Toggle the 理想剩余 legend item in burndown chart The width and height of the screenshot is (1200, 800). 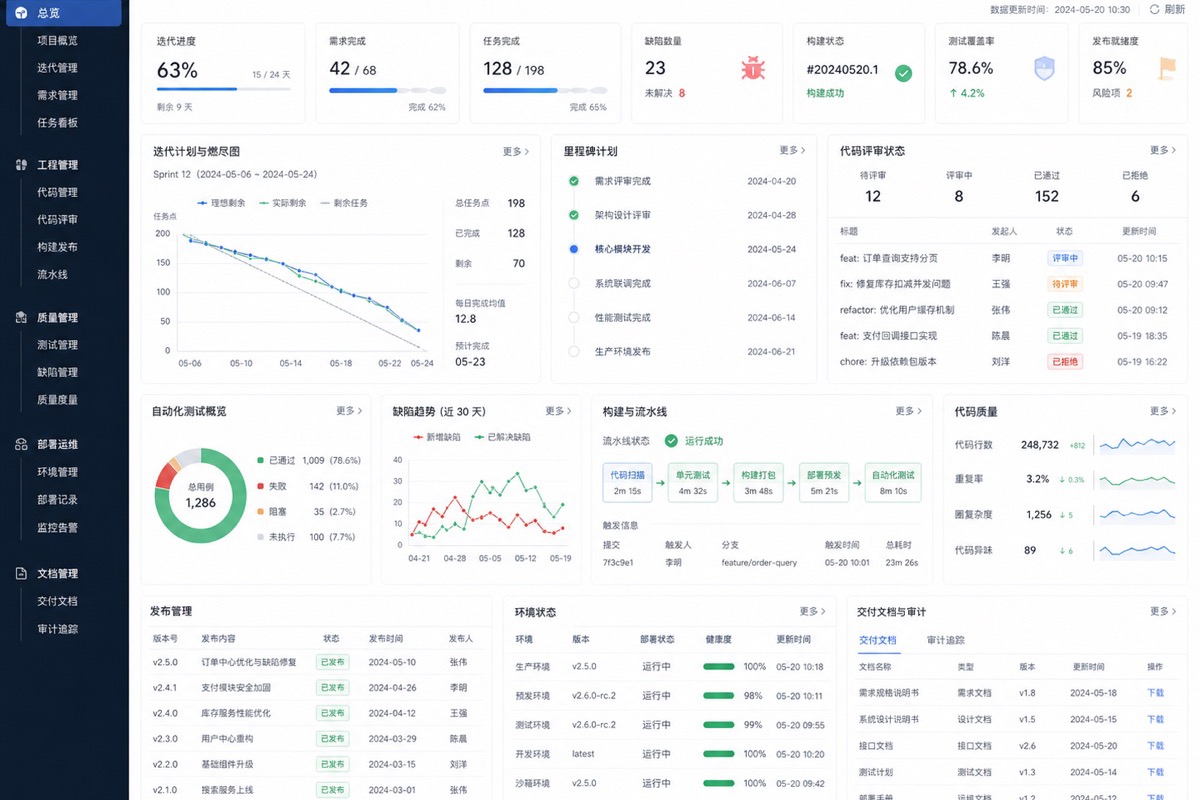[x=220, y=203]
